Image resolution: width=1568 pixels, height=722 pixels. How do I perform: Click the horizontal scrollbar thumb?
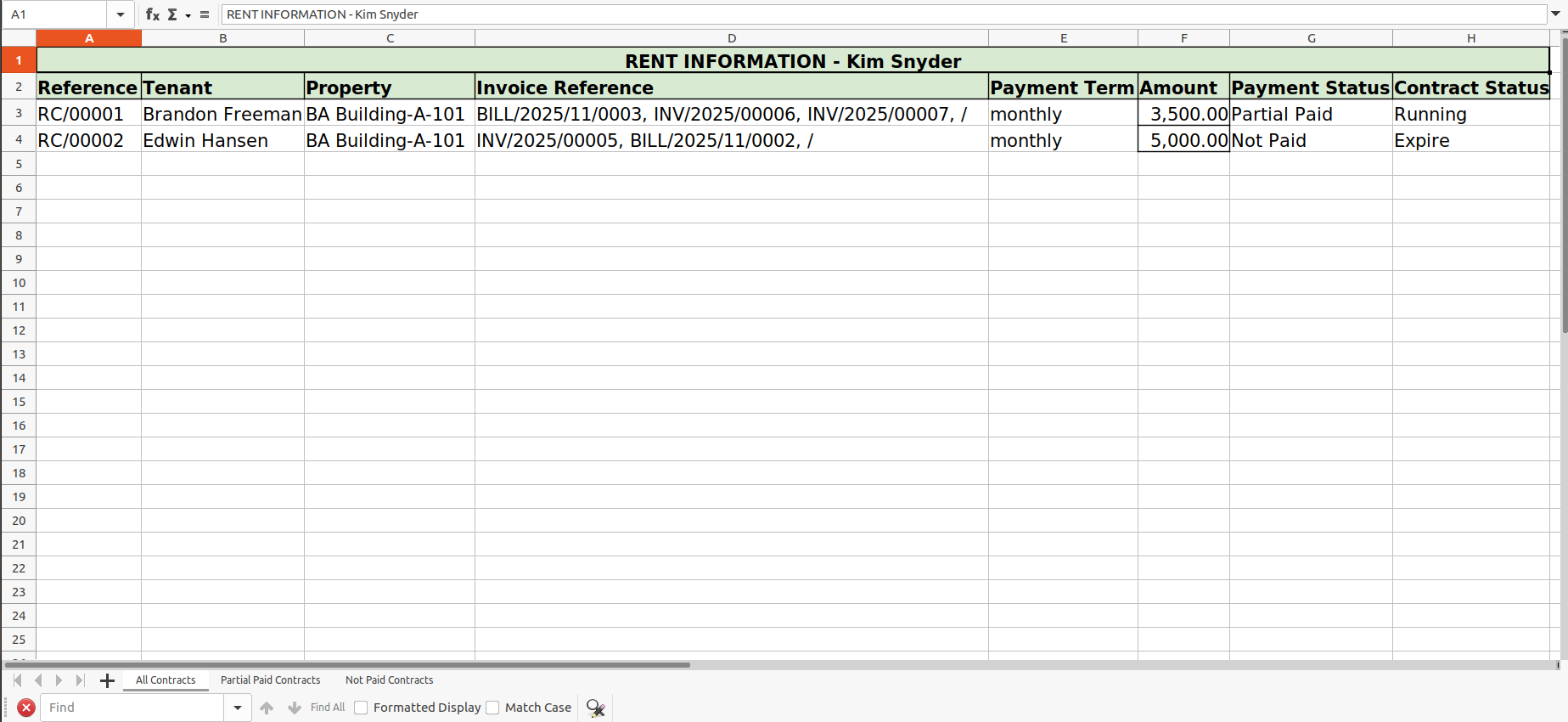tap(346, 665)
